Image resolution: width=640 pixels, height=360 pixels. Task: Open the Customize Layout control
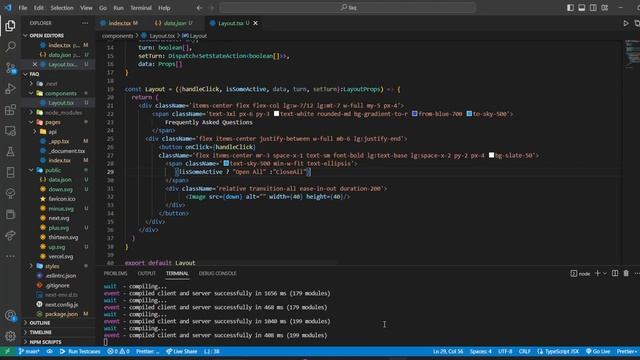[604, 8]
